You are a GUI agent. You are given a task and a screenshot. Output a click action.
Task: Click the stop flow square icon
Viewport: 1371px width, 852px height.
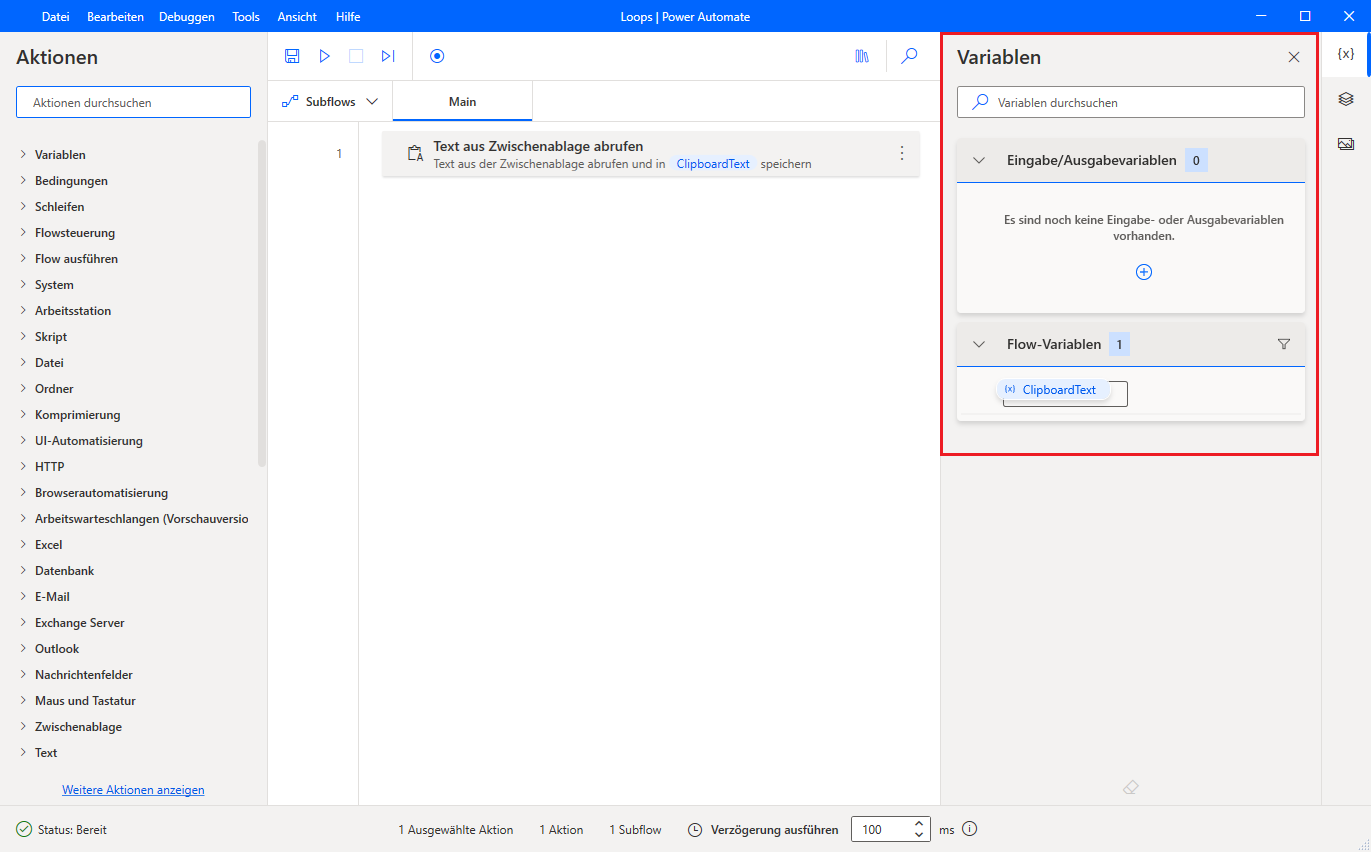[356, 56]
